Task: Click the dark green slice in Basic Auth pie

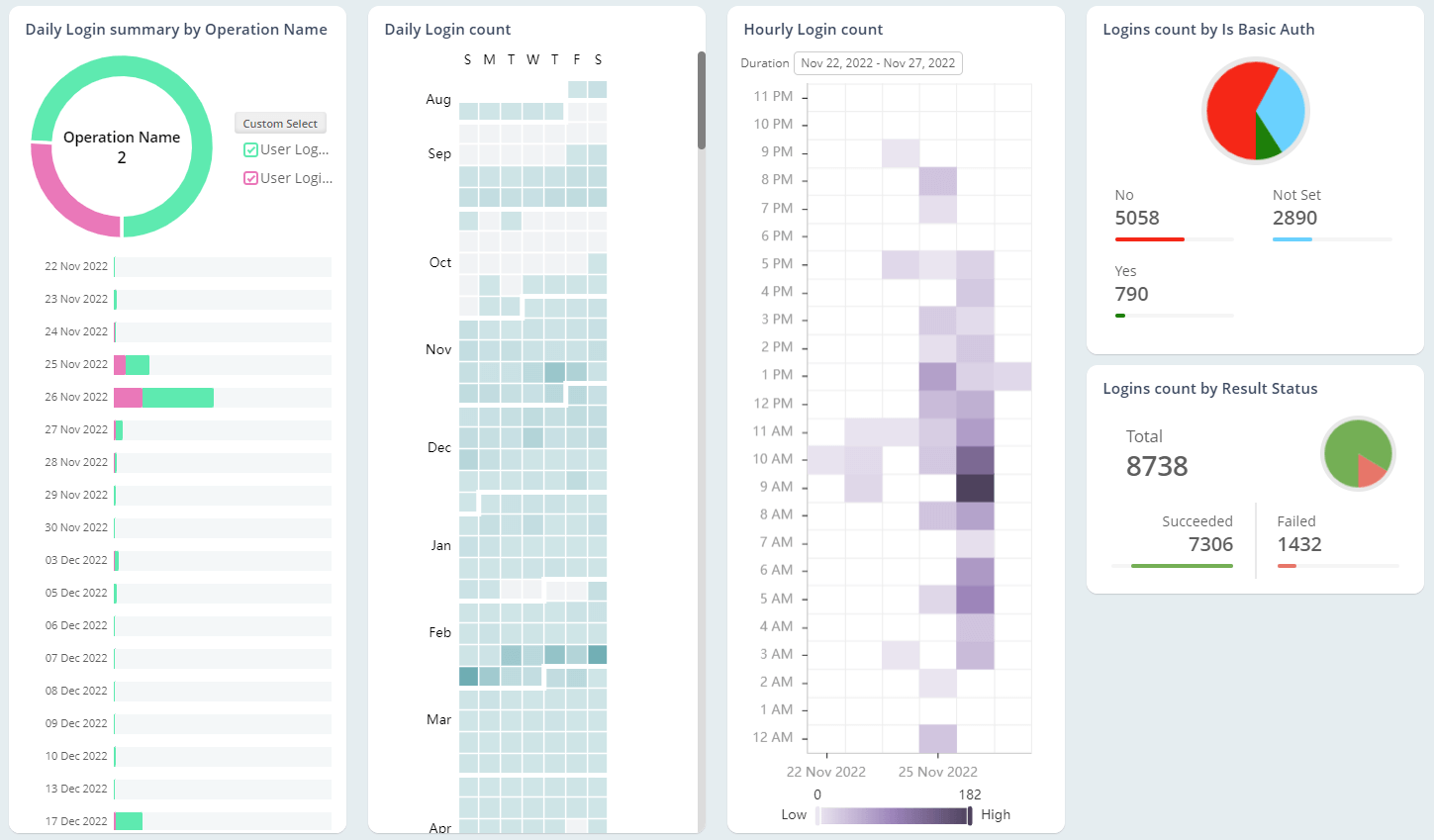Action: [1267, 143]
